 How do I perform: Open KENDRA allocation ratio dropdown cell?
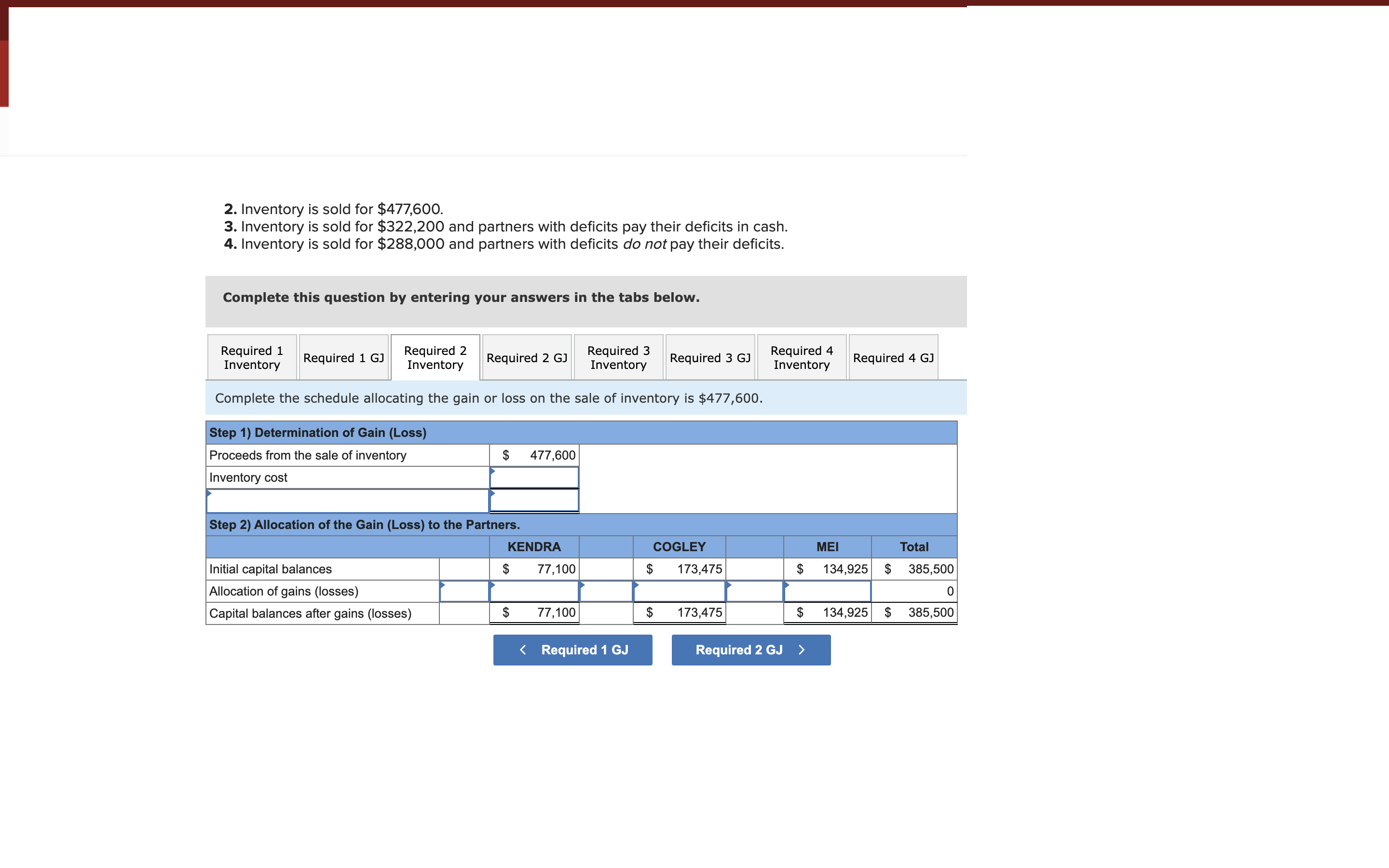(x=464, y=591)
